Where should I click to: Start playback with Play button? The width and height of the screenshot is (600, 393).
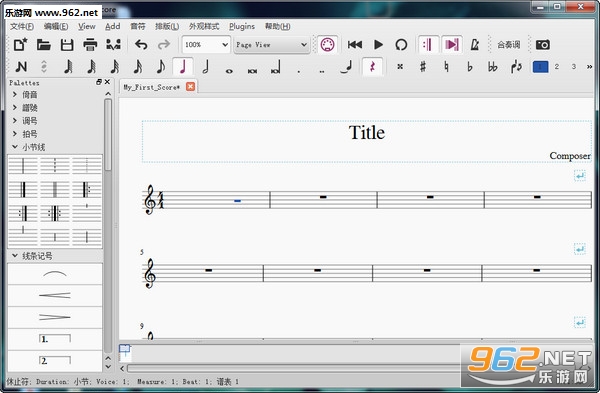378,45
